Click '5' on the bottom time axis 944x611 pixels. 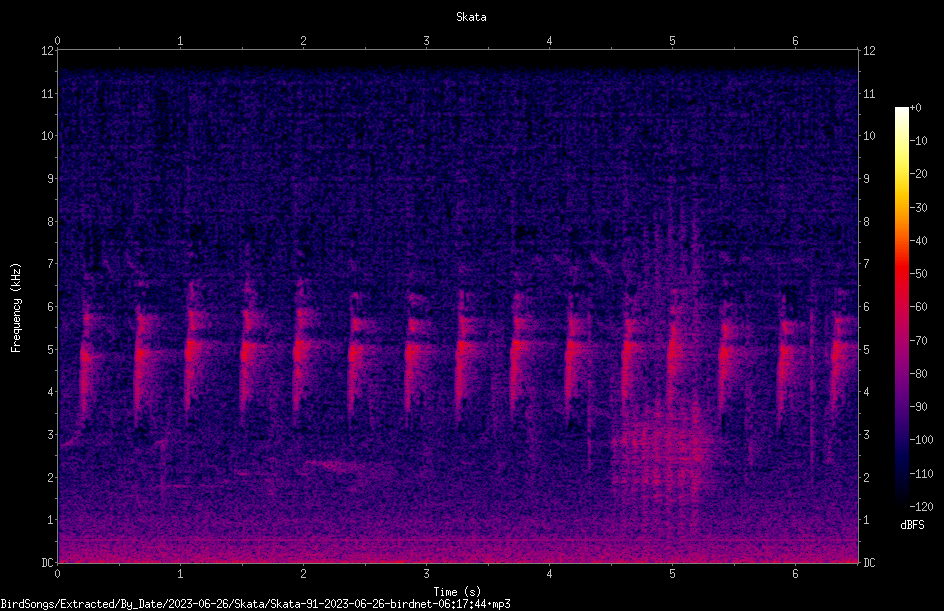(x=672, y=574)
